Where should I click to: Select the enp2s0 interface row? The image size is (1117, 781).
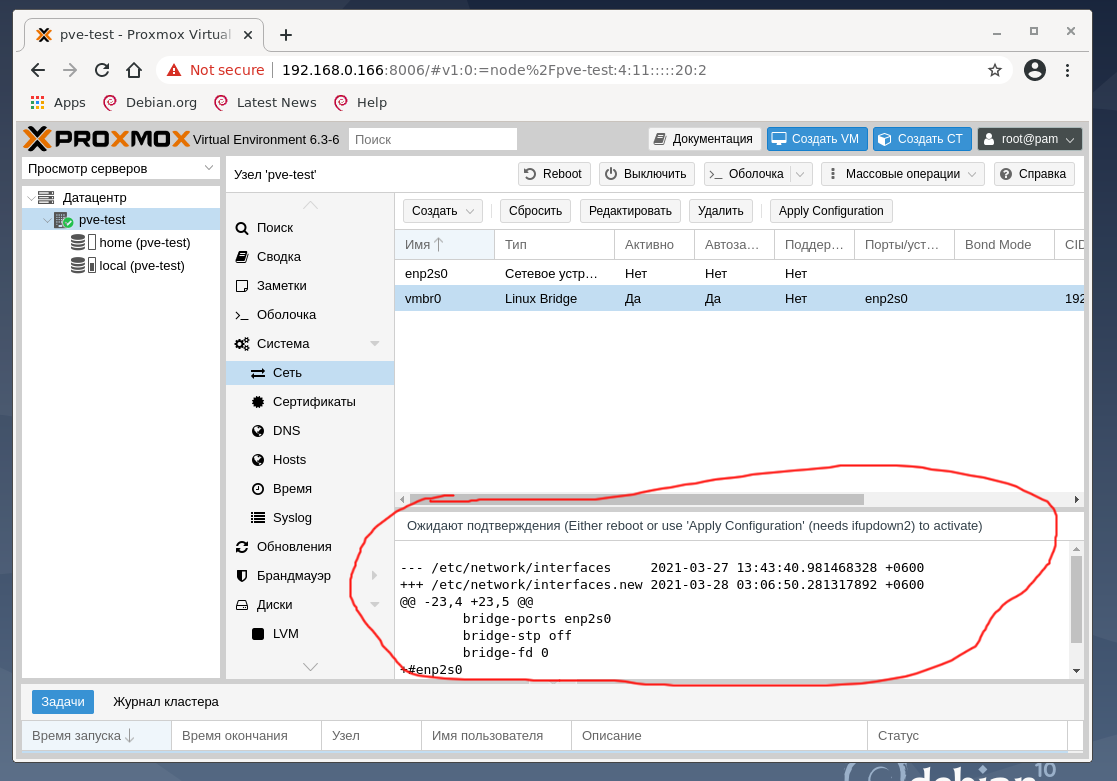pos(739,274)
